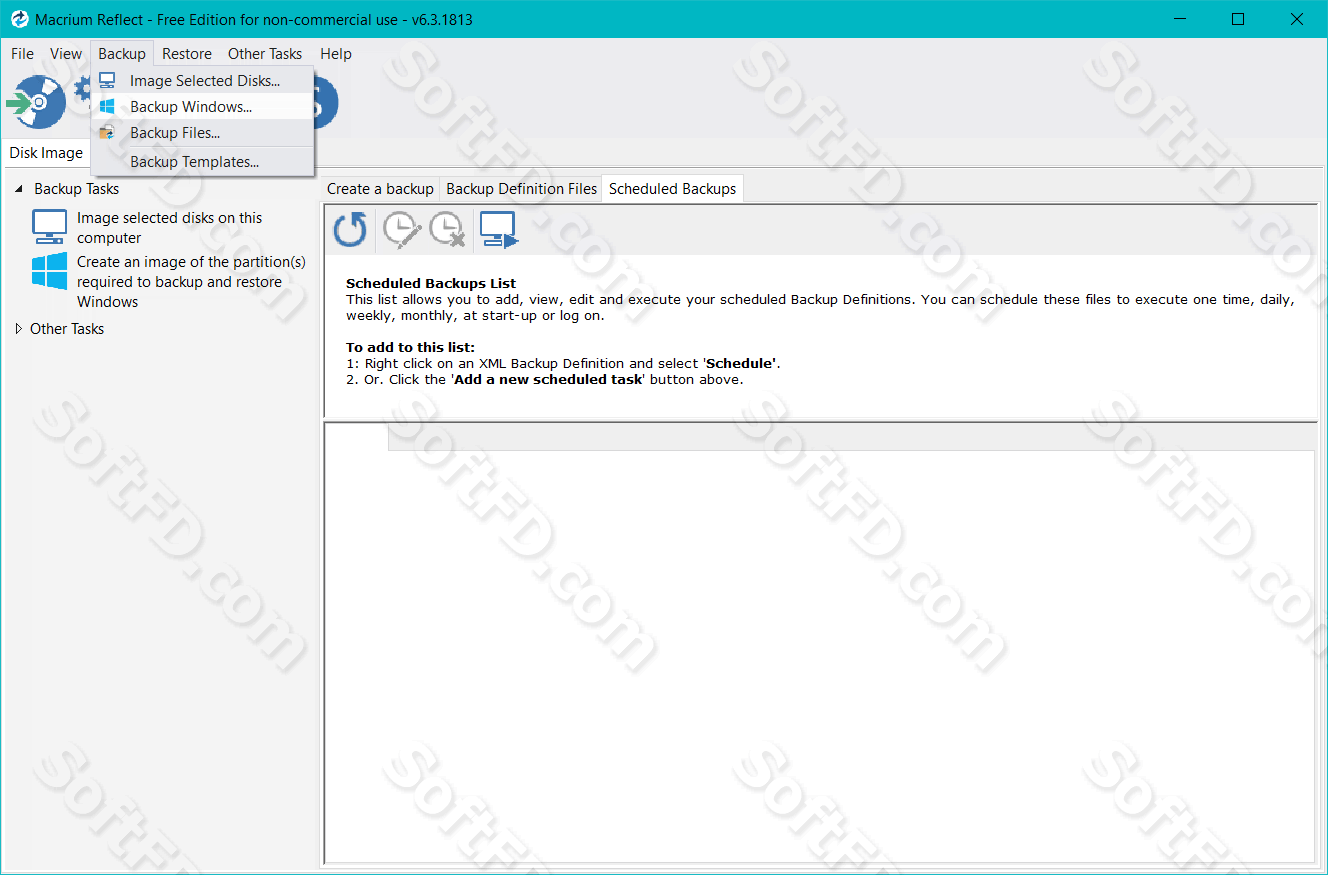Click the monitor icon in Backup Tasks
The image size is (1328, 875).
(x=50, y=227)
